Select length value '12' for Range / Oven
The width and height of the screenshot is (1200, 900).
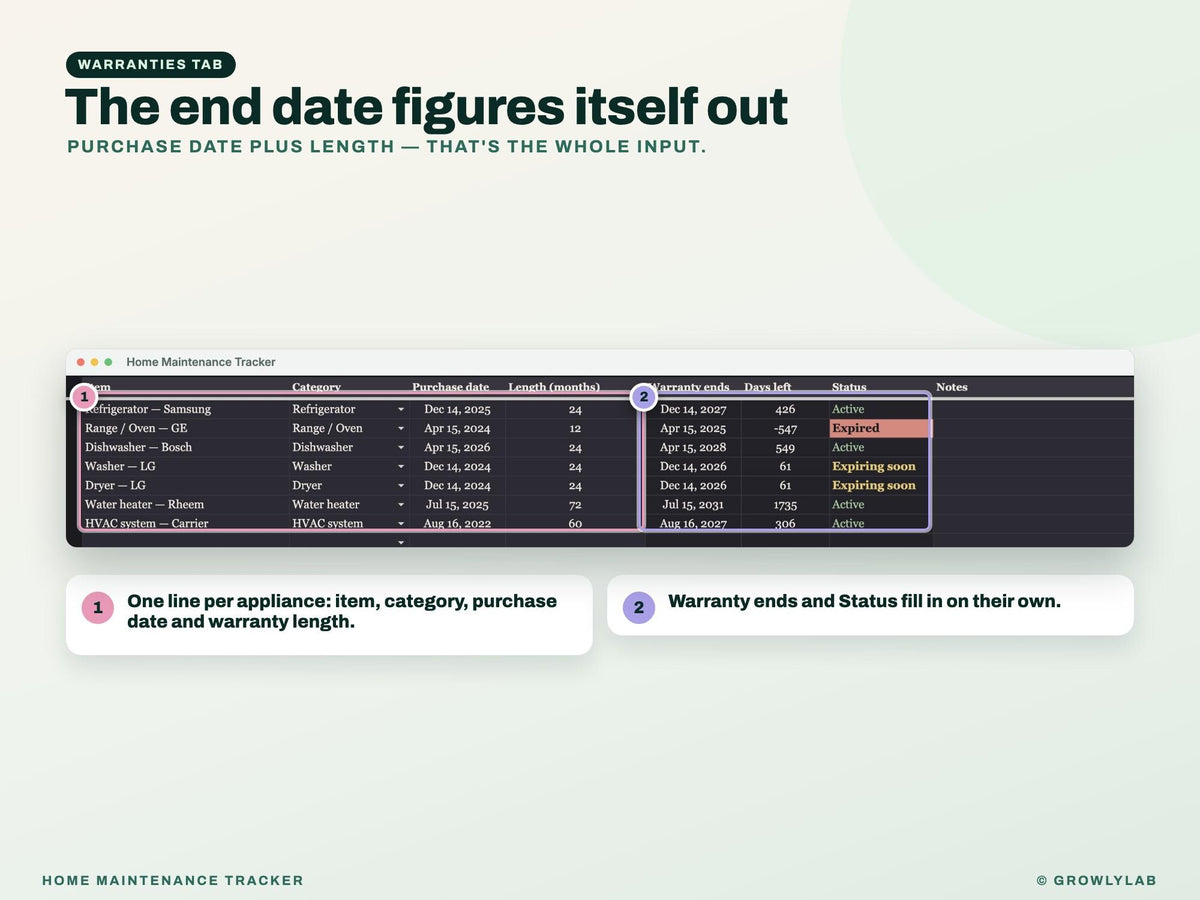pyautogui.click(x=575, y=428)
